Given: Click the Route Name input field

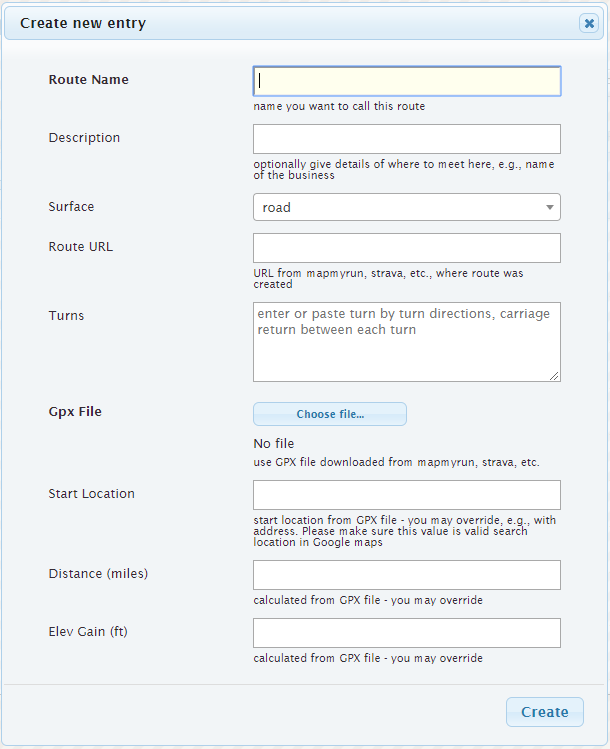Looking at the screenshot, I should tap(407, 81).
